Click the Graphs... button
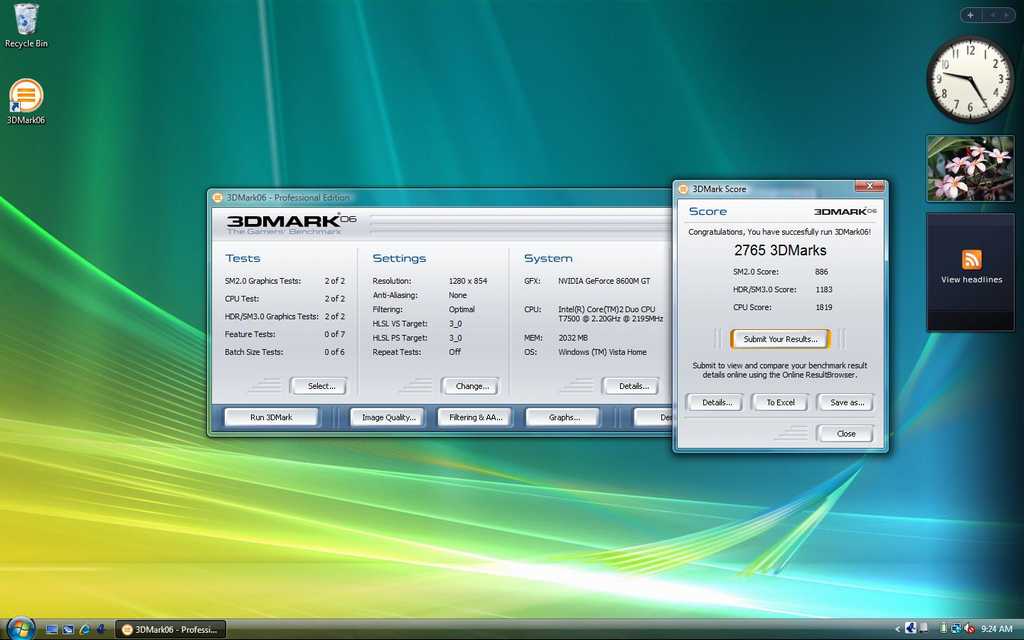Viewport: 1024px width, 640px height. (x=564, y=417)
